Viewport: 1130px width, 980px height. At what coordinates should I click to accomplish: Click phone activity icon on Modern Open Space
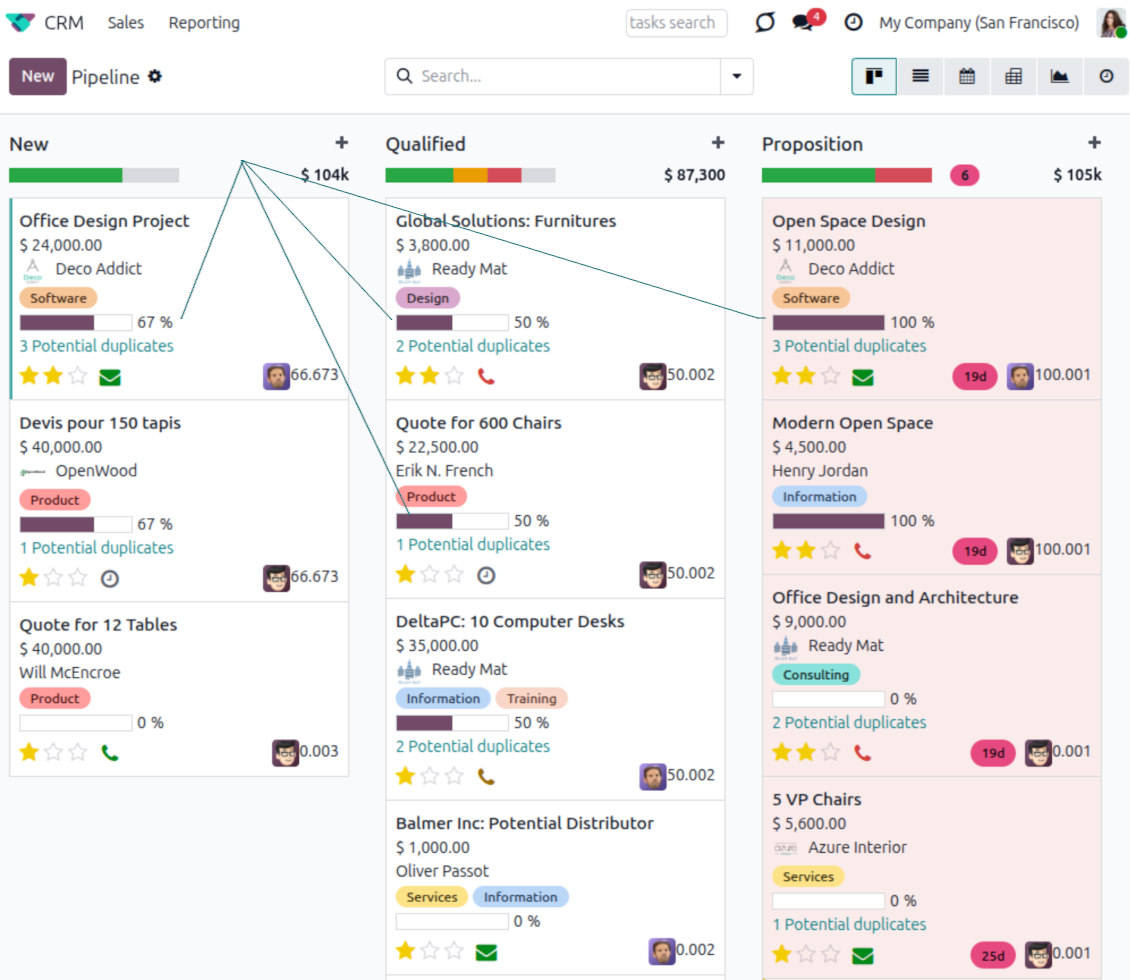(862, 550)
